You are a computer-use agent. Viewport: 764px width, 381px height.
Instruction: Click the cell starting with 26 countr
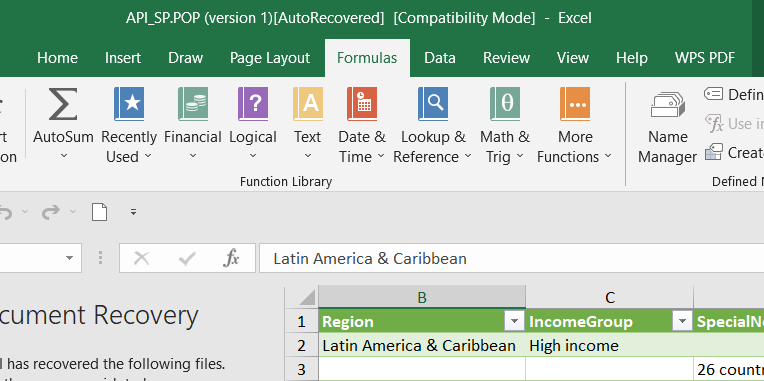point(729,369)
